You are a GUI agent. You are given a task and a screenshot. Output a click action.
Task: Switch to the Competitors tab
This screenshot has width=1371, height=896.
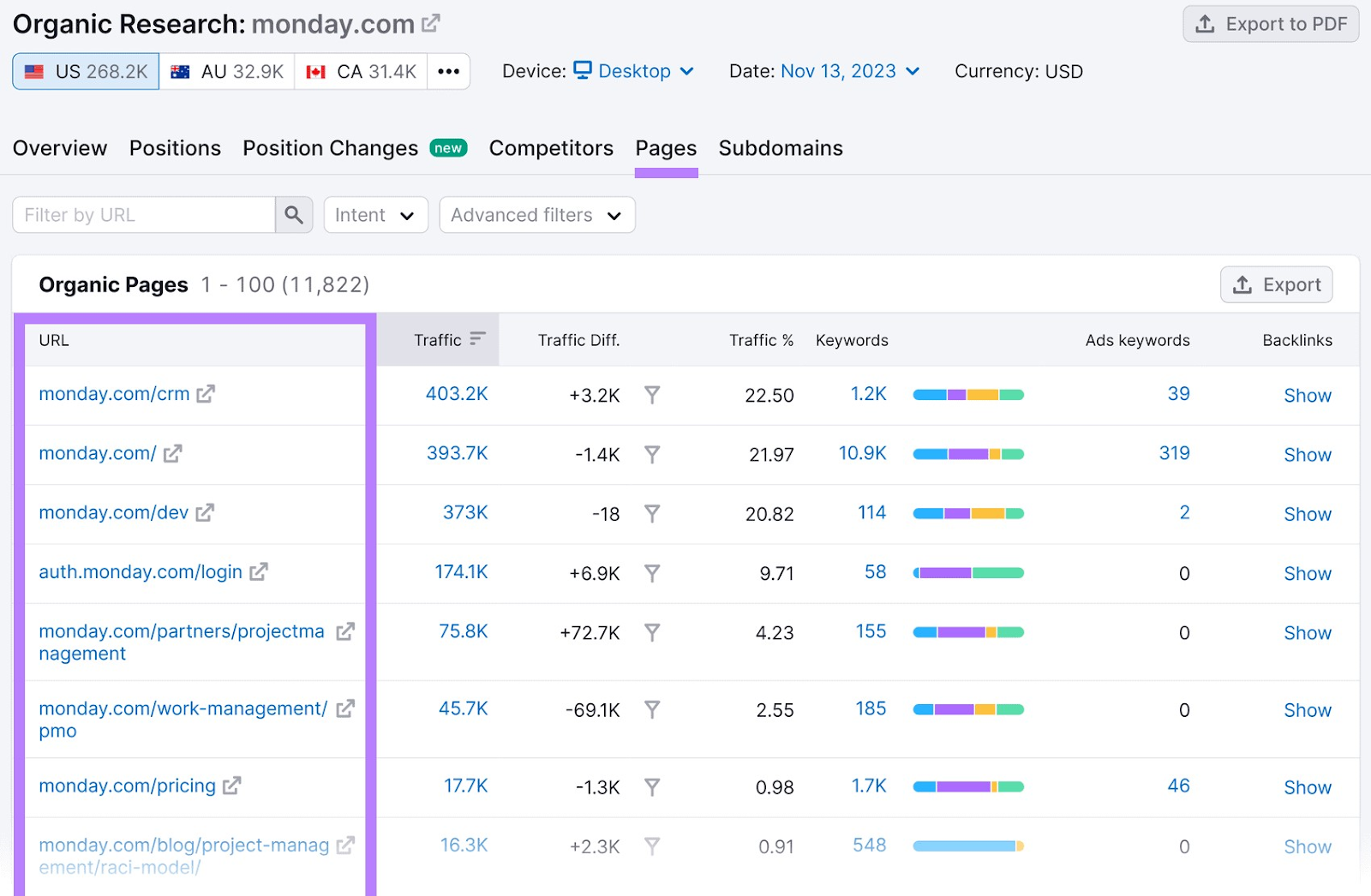(x=551, y=148)
